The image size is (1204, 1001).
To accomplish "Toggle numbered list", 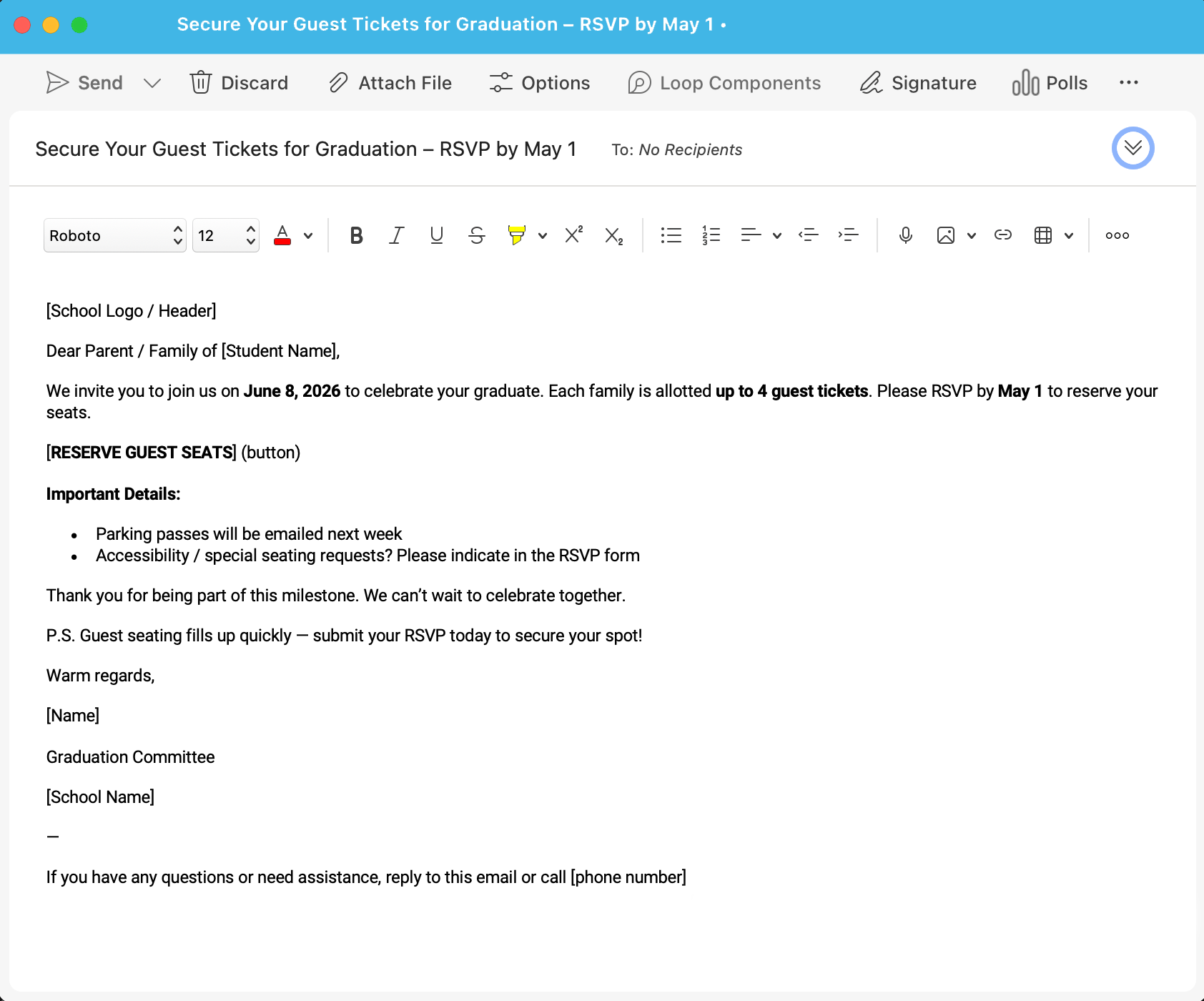I will [711, 235].
